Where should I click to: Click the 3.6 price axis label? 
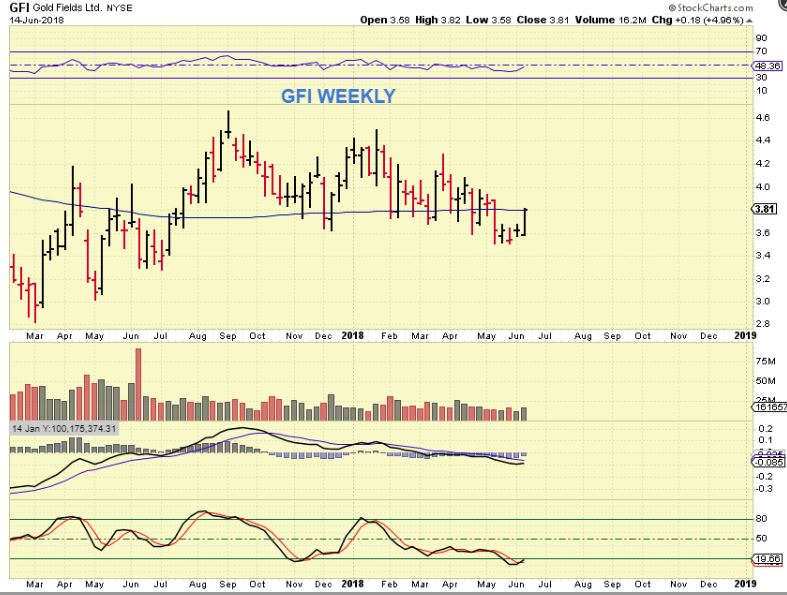click(x=763, y=232)
